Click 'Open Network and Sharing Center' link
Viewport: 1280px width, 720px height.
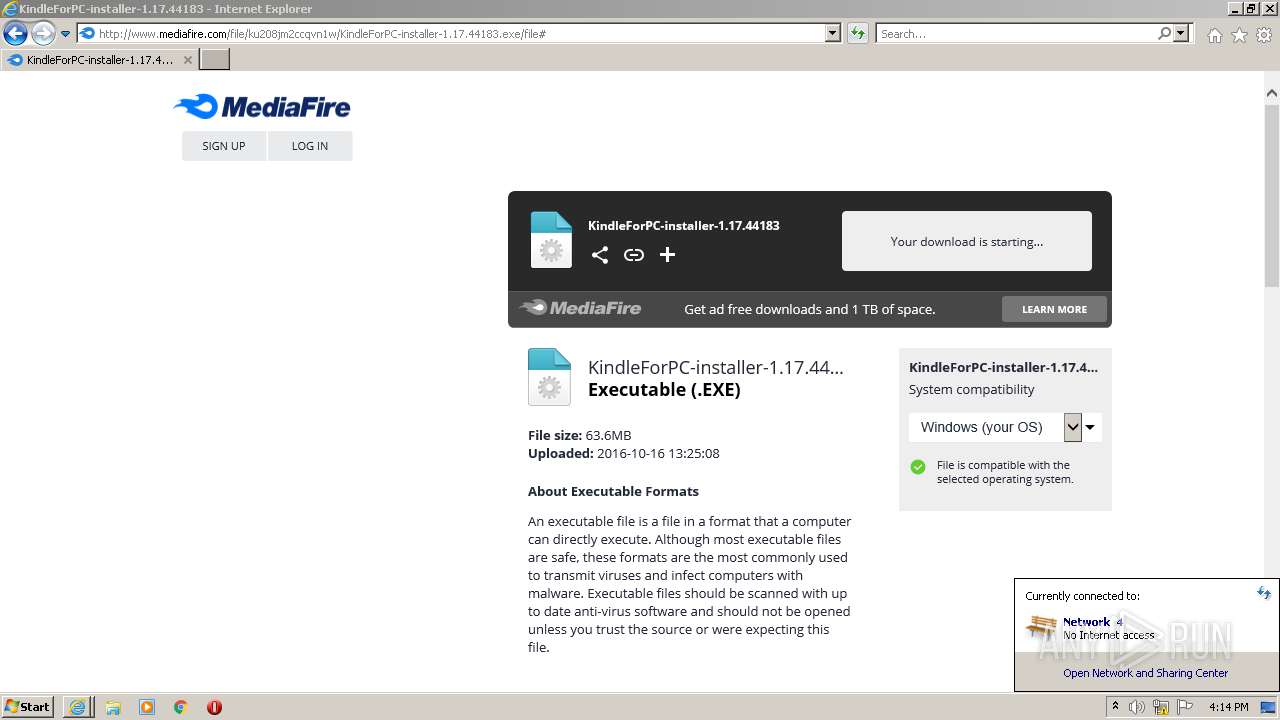click(1146, 673)
